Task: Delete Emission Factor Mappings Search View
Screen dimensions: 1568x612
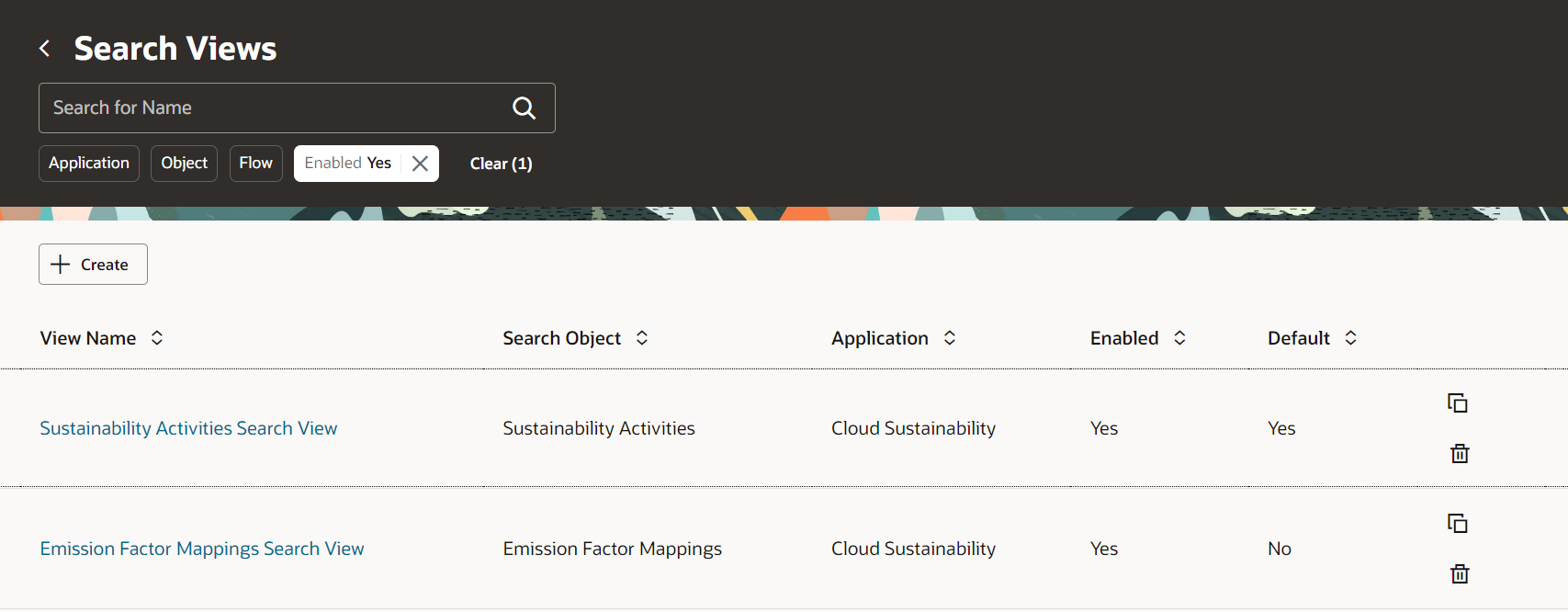Action: tap(1459, 574)
